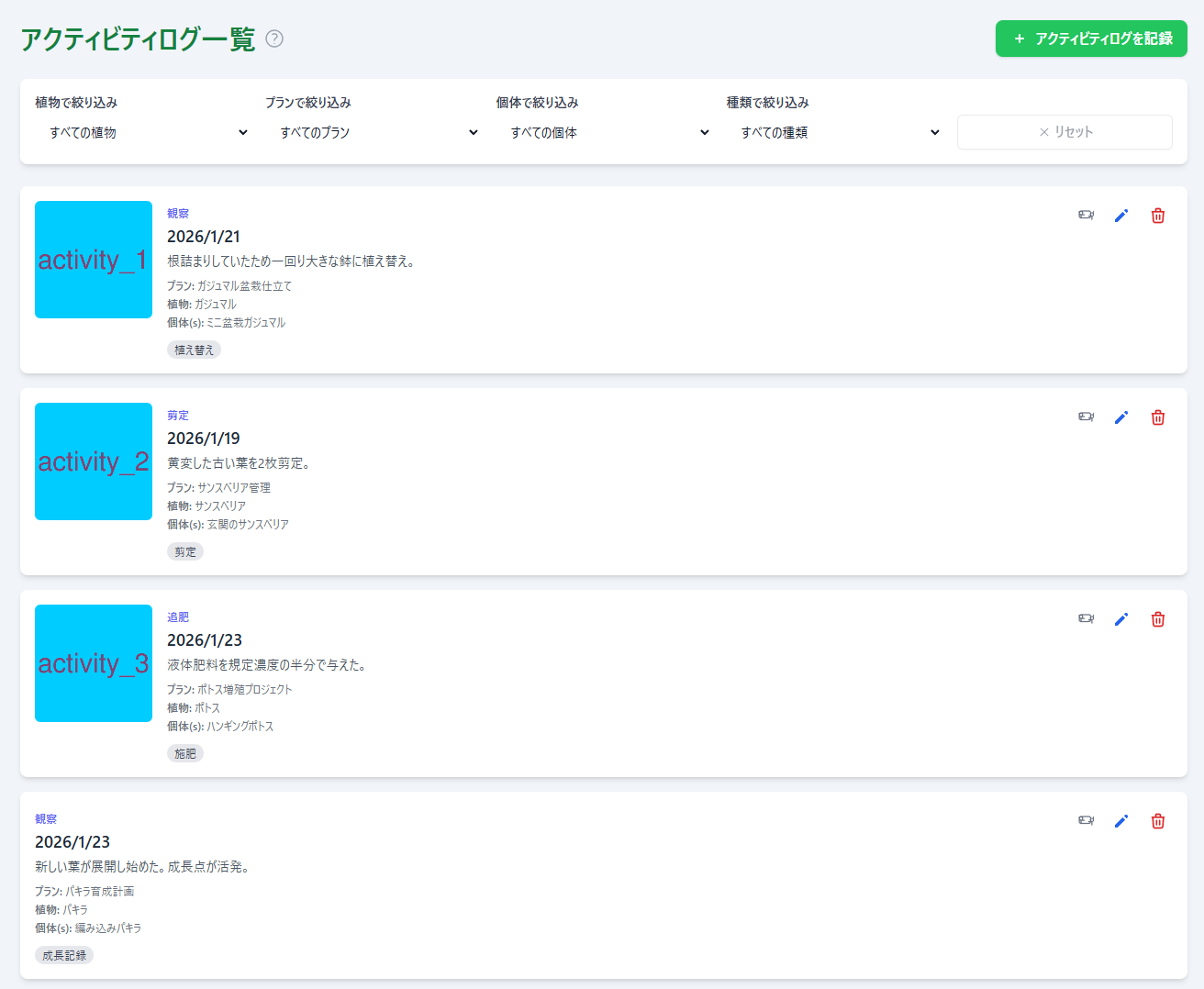Delete the 2026/1/19 pruning log via the trash icon
Viewport: 1204px width, 989px height.
click(1158, 417)
